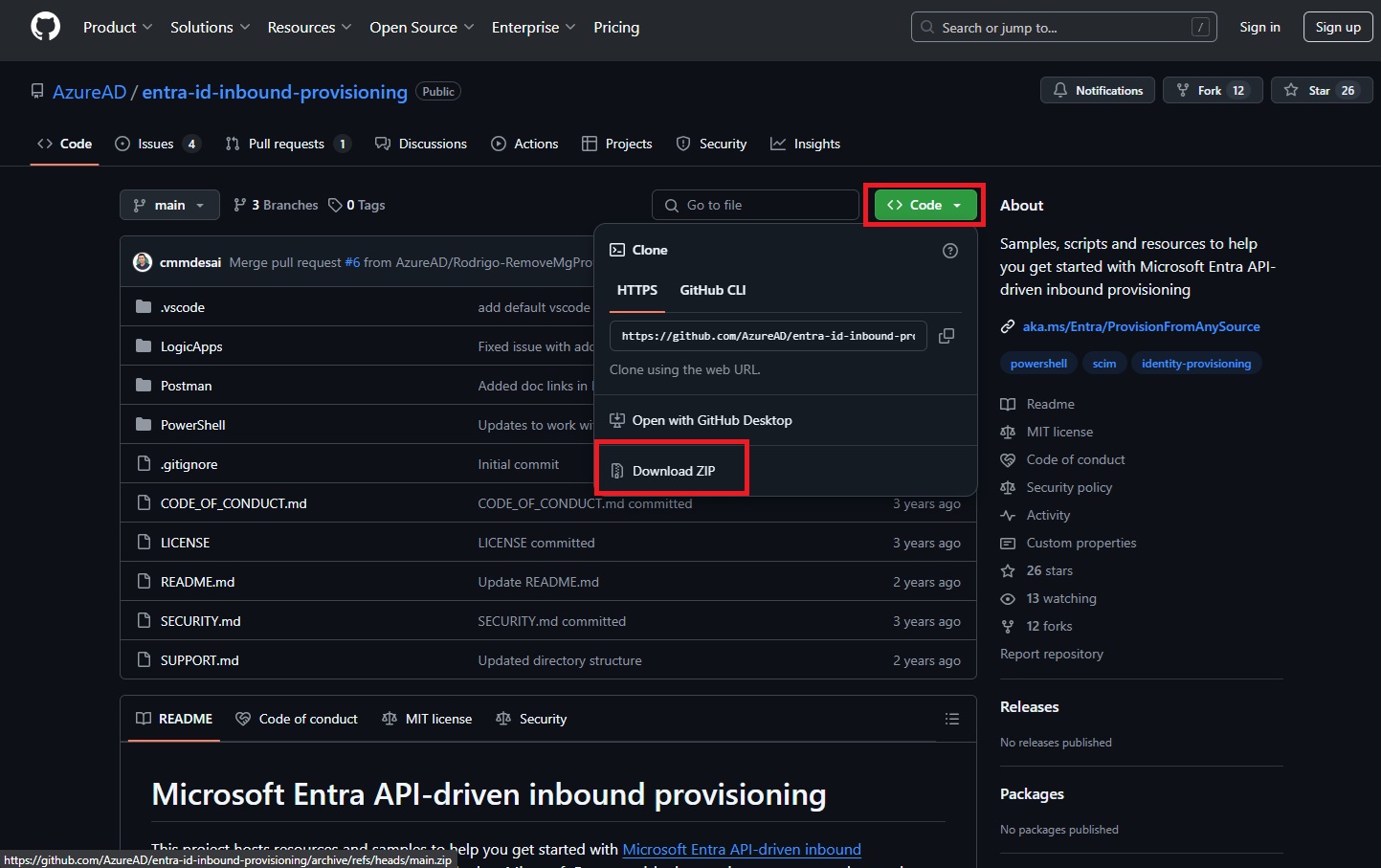Screen dimensions: 1381x868
Task: Star the repository
Action: pyautogui.click(x=1322, y=89)
